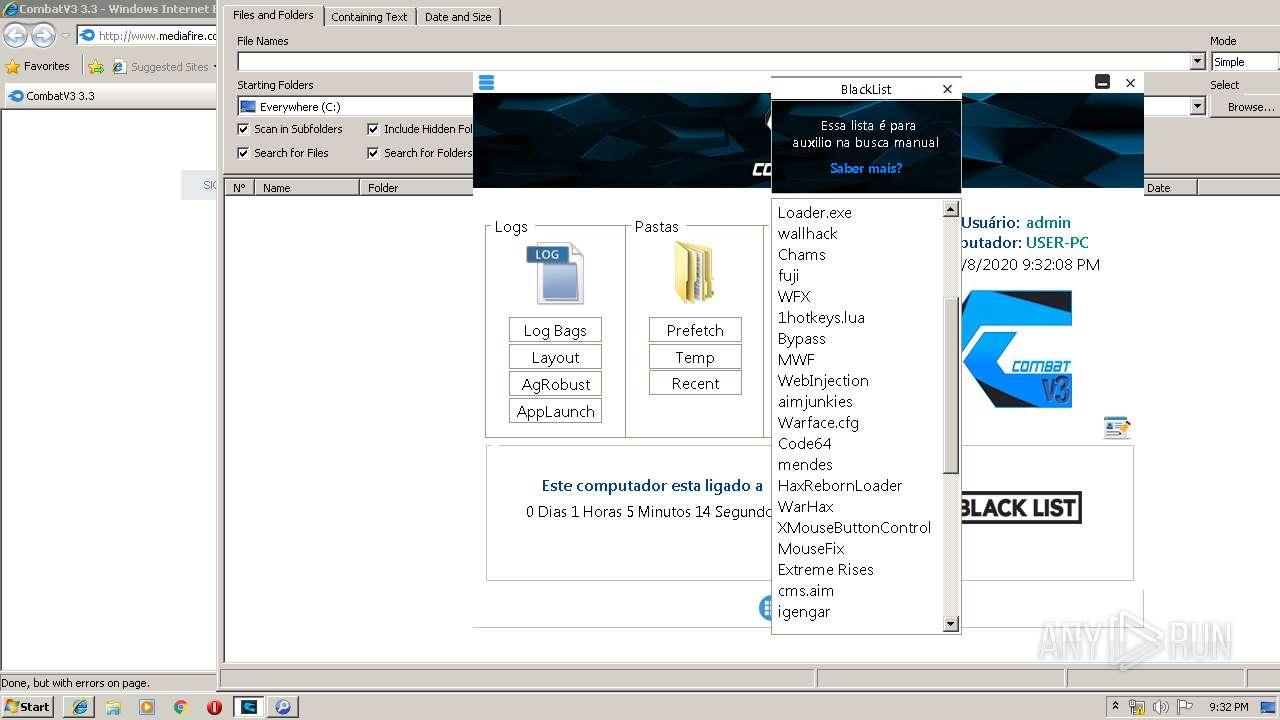Select Loader.exe in the BlackList

[x=815, y=212]
